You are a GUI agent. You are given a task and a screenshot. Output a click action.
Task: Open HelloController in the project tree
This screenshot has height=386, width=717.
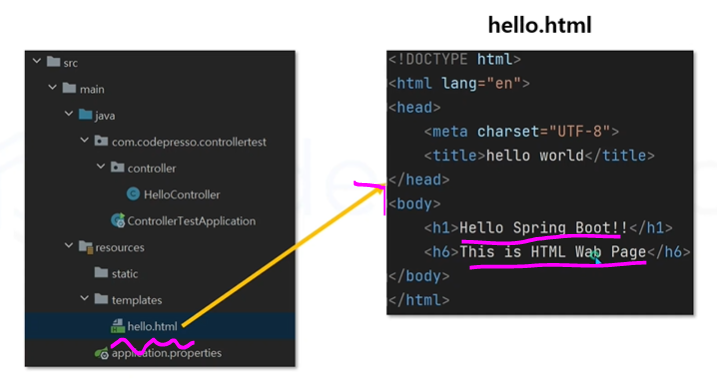(x=182, y=195)
